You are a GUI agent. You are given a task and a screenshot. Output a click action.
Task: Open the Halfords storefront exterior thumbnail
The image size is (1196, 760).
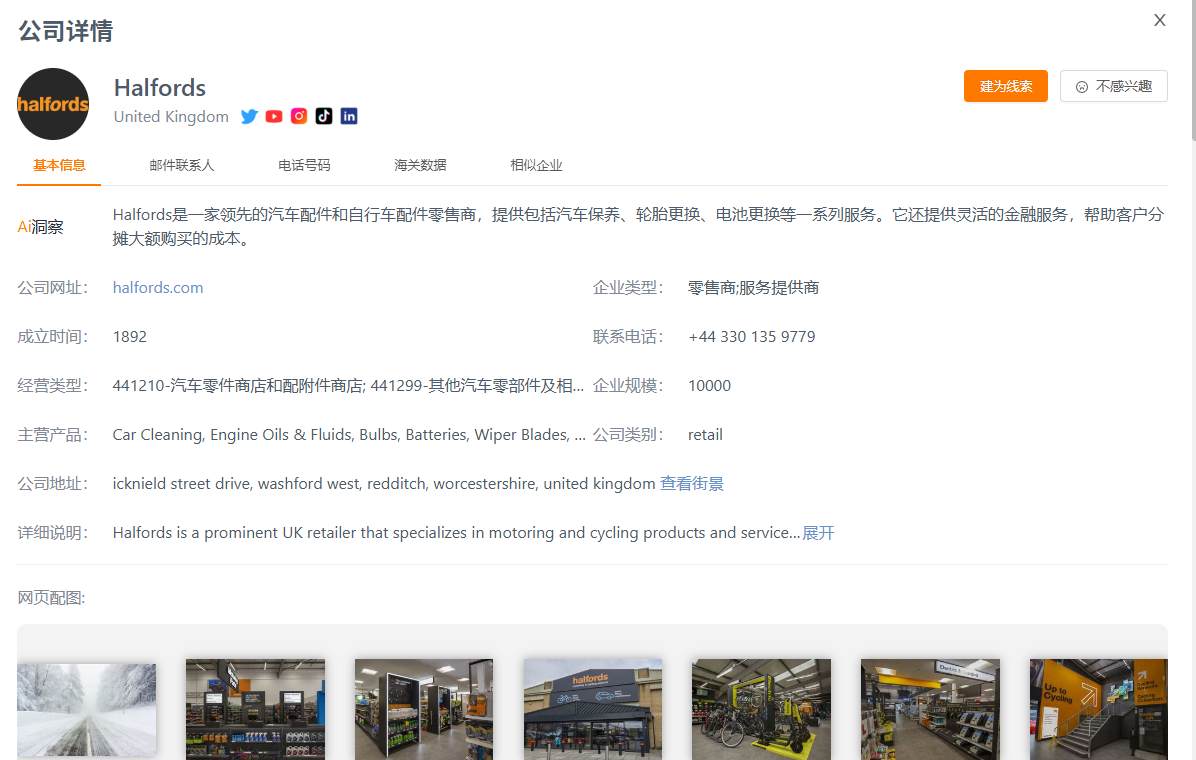pyautogui.click(x=593, y=709)
